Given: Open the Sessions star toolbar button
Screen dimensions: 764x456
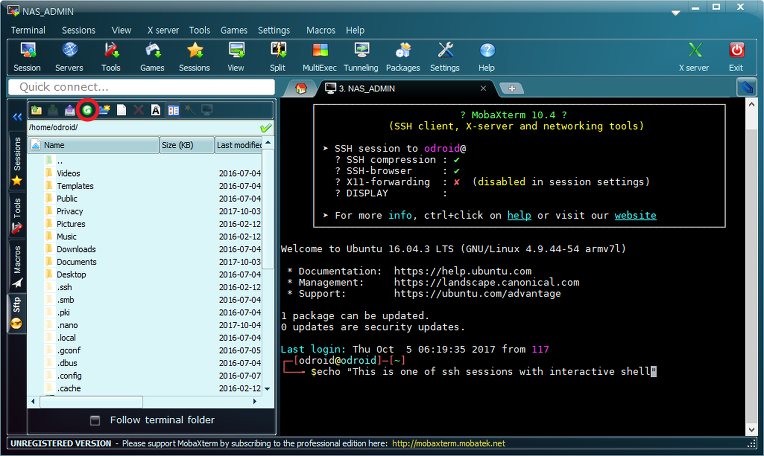Looking at the screenshot, I should tap(194, 57).
